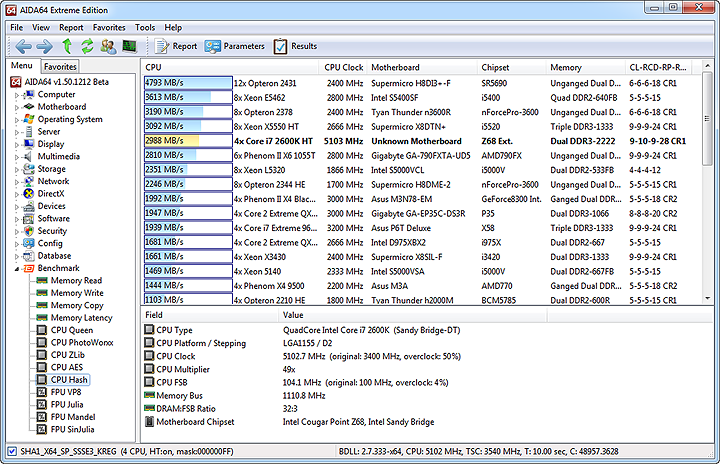This screenshot has height=464, width=720.
Task: Click the yellow 2988 MB/s result bar
Action: pyautogui.click(x=188, y=141)
